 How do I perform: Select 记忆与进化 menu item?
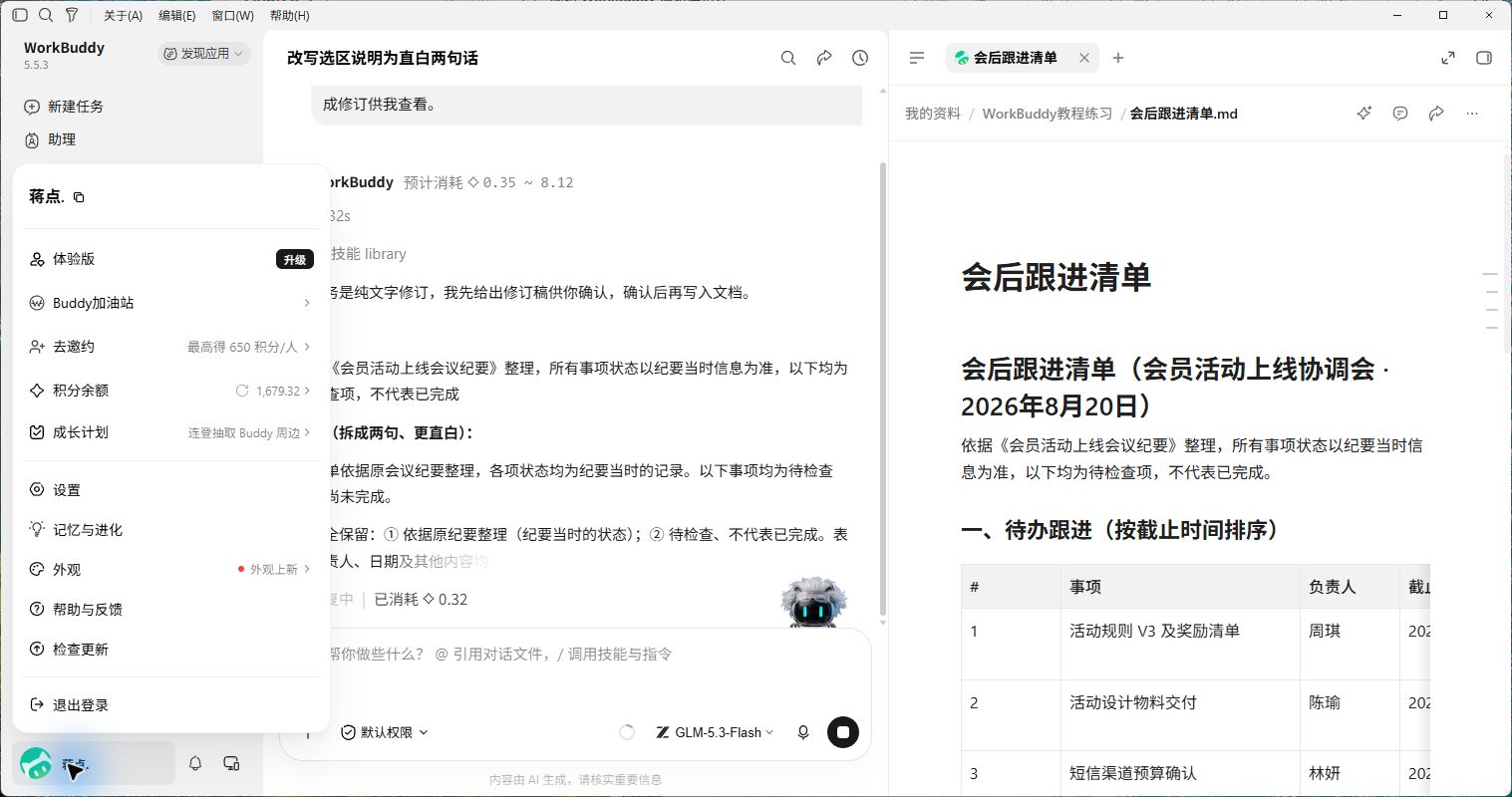[x=170, y=530]
